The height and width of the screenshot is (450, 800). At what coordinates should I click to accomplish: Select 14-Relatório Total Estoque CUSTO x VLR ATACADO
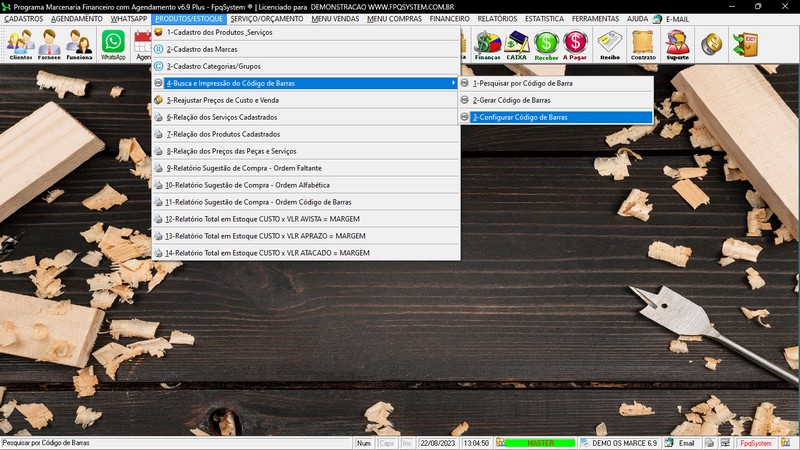point(306,253)
